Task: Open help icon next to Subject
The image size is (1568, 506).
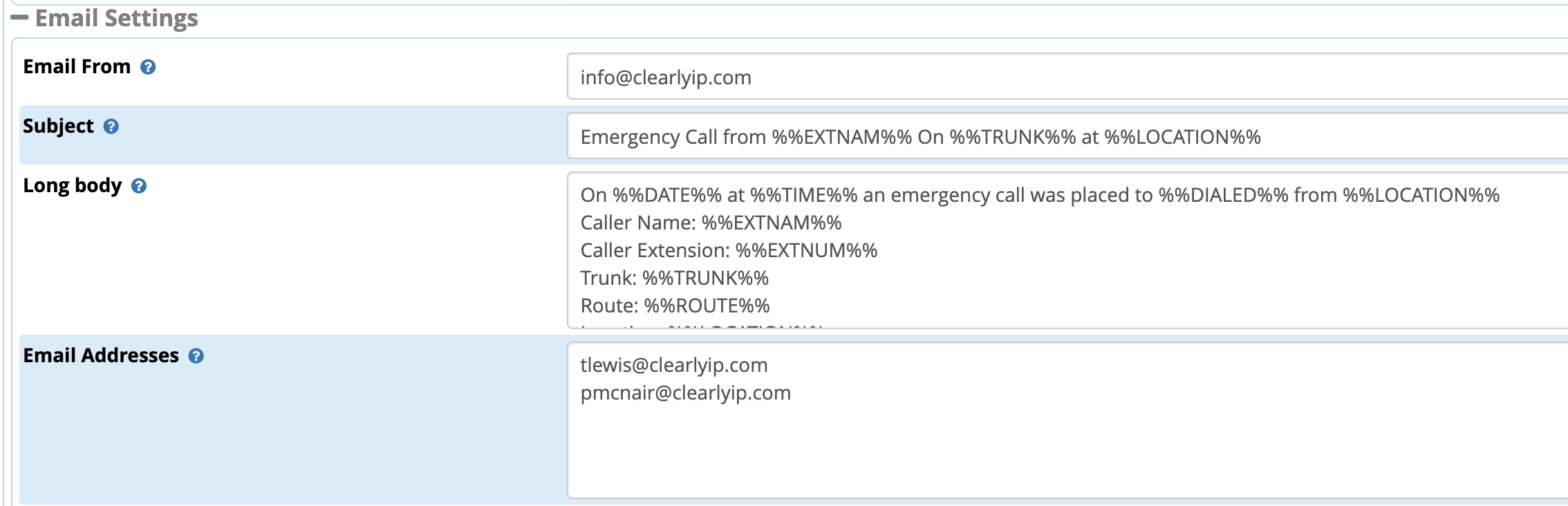Action: (x=111, y=126)
